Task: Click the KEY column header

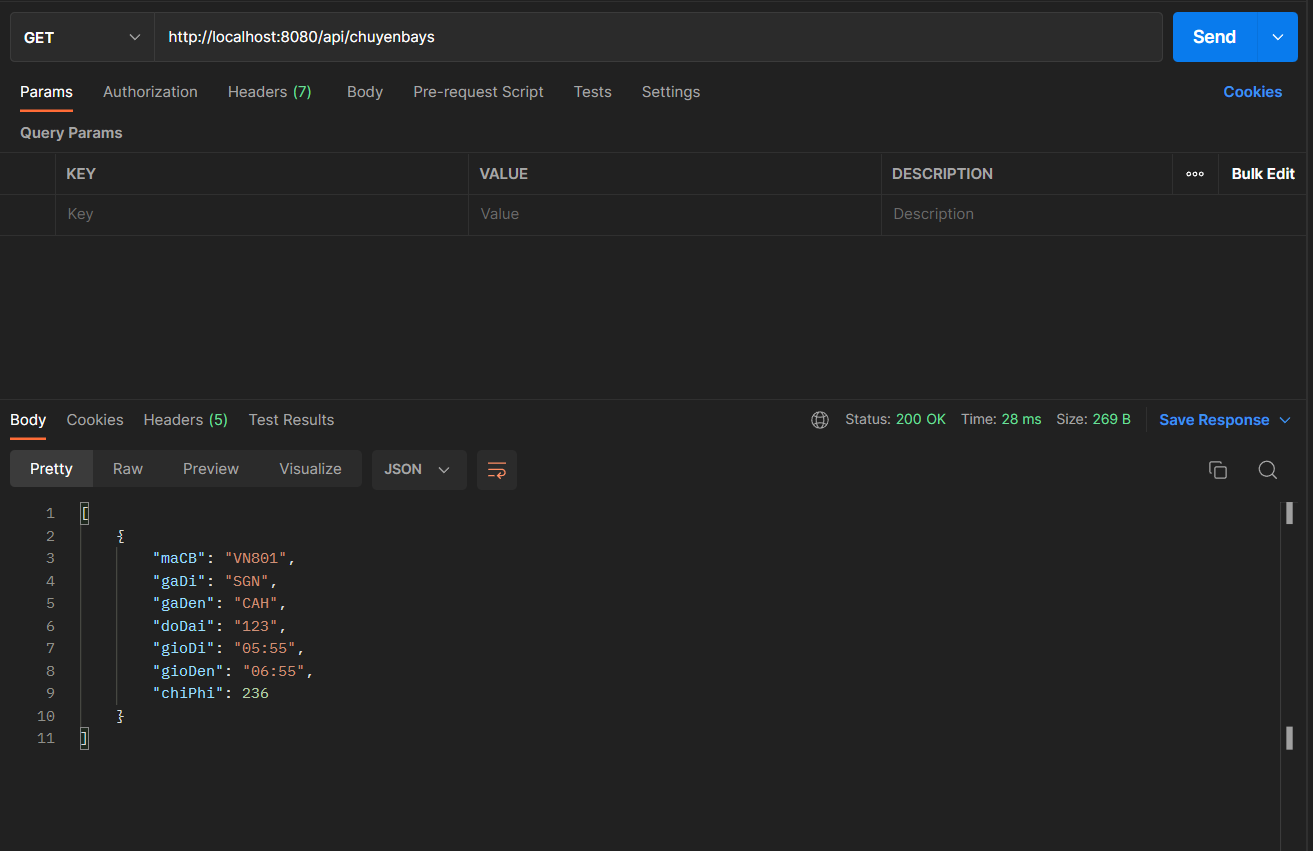Action: point(81,174)
